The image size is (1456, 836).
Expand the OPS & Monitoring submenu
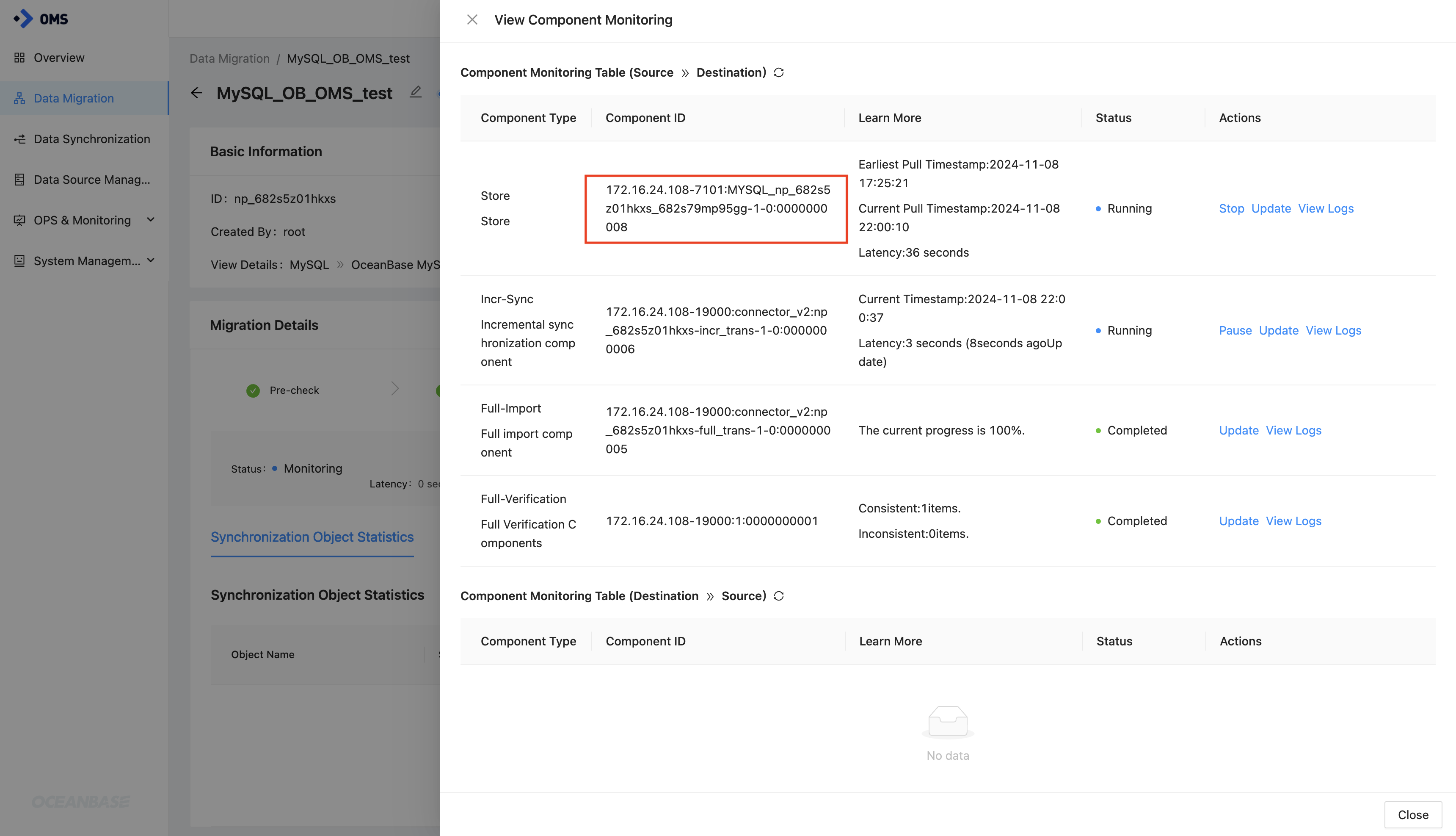[x=151, y=220]
